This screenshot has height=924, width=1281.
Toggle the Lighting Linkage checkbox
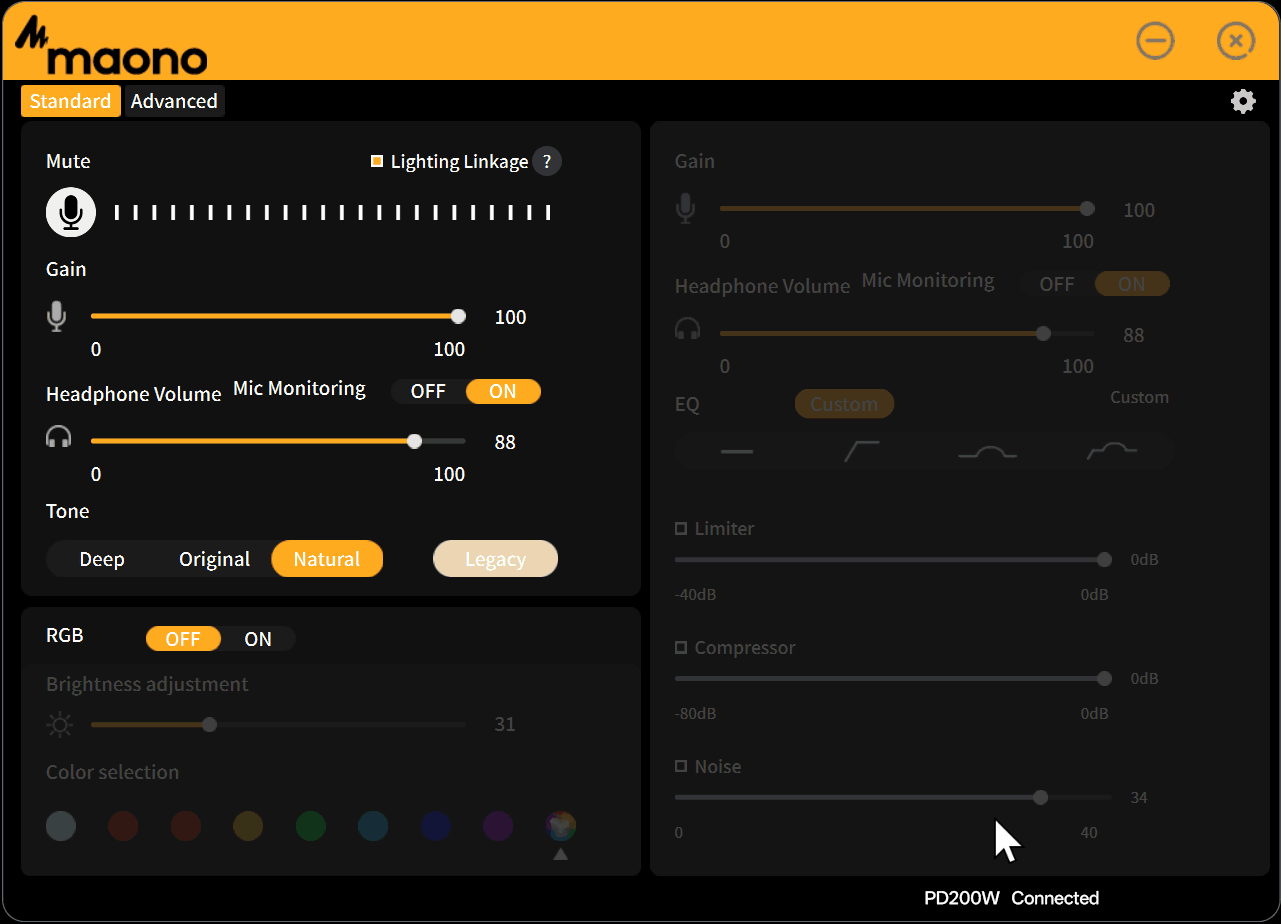tap(377, 161)
